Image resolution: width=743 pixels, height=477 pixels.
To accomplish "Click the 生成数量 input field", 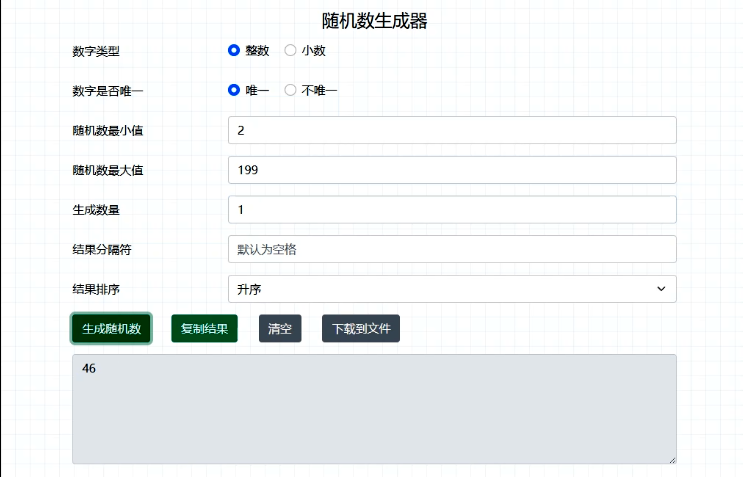I will pos(452,210).
